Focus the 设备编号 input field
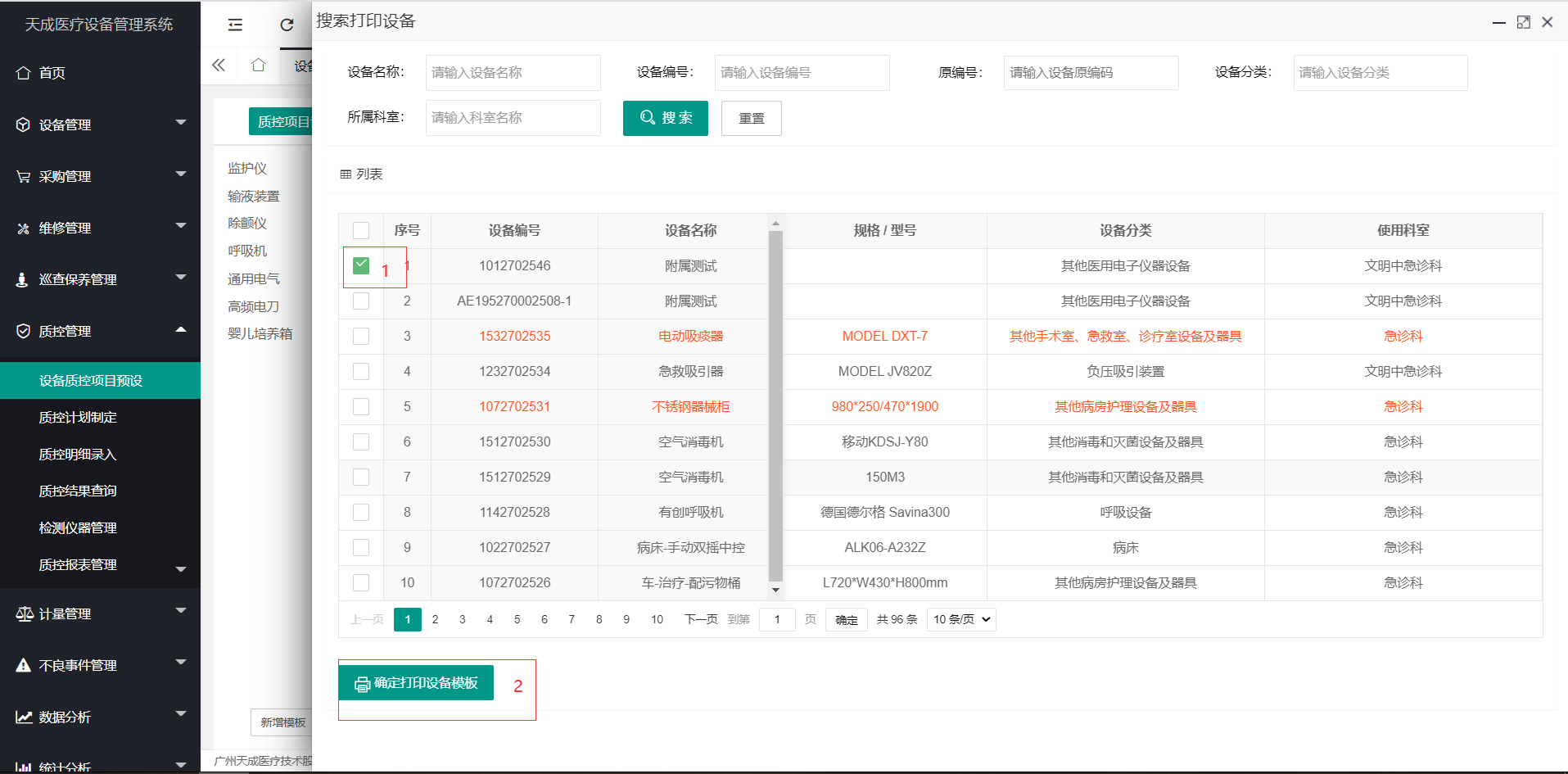 [802, 73]
